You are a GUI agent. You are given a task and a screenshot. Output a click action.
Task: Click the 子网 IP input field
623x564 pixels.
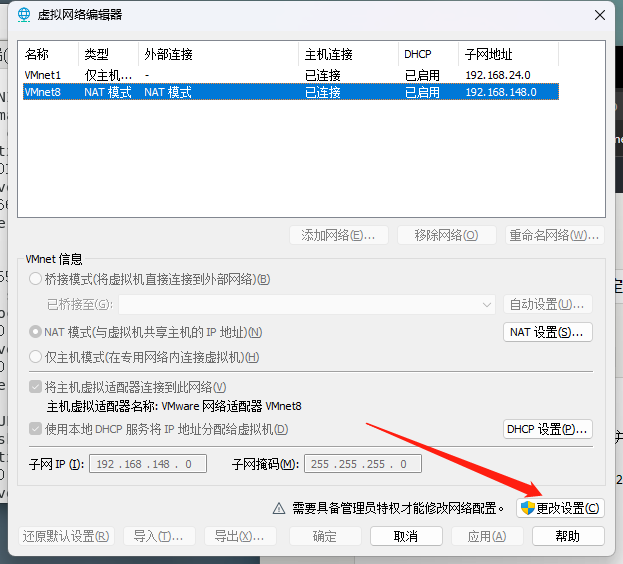[x=148, y=464]
